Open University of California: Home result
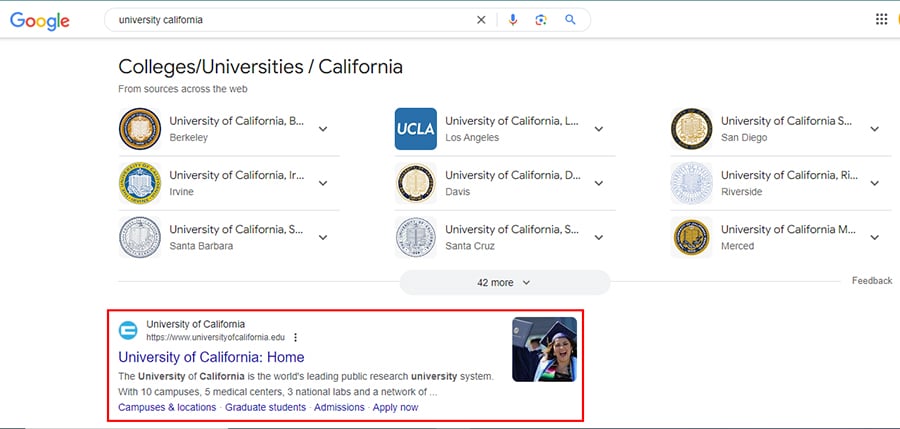Image resolution: width=900 pixels, height=429 pixels. pyautogui.click(x=211, y=357)
